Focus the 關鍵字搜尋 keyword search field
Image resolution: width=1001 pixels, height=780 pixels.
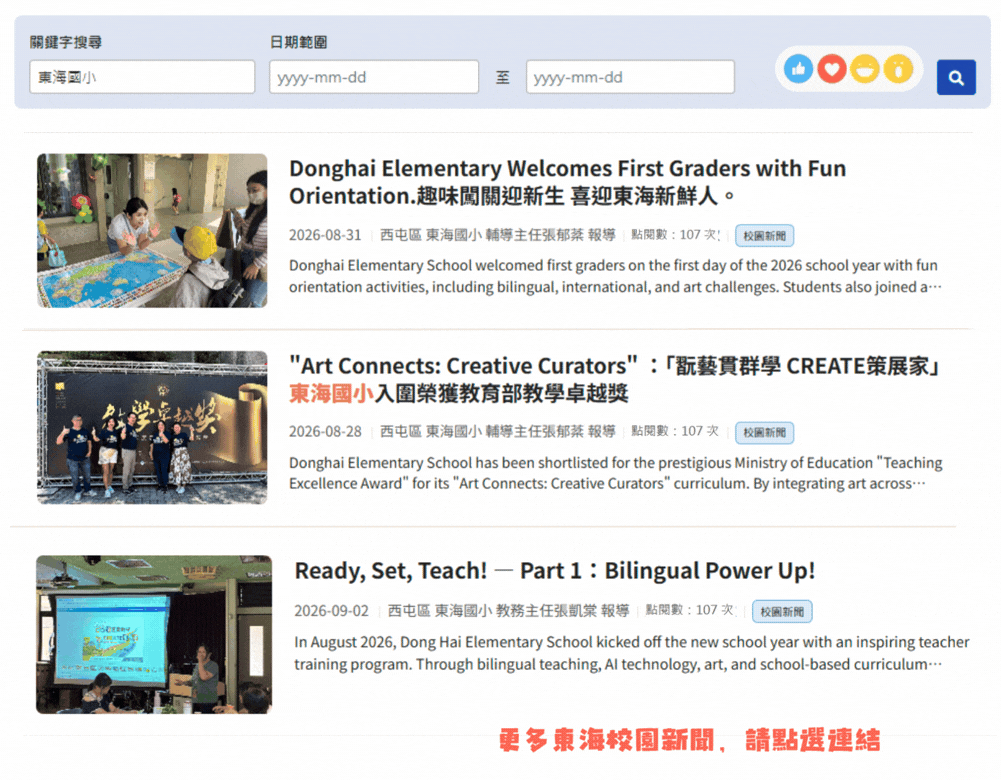142,77
